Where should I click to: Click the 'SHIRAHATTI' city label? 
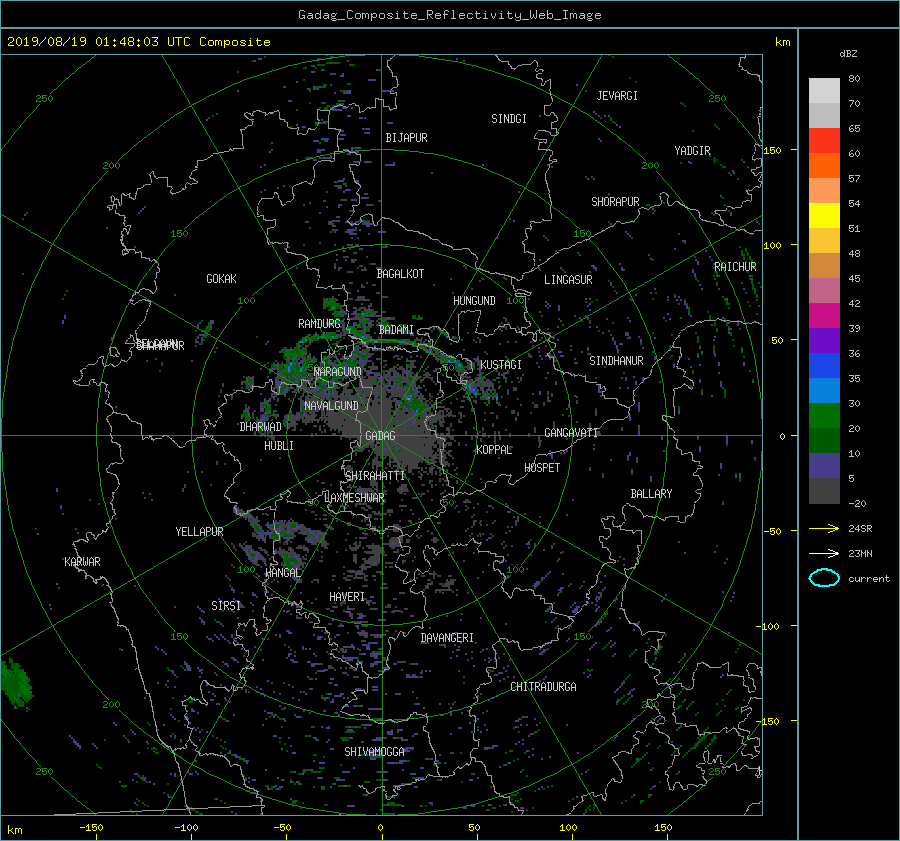pyautogui.click(x=375, y=476)
